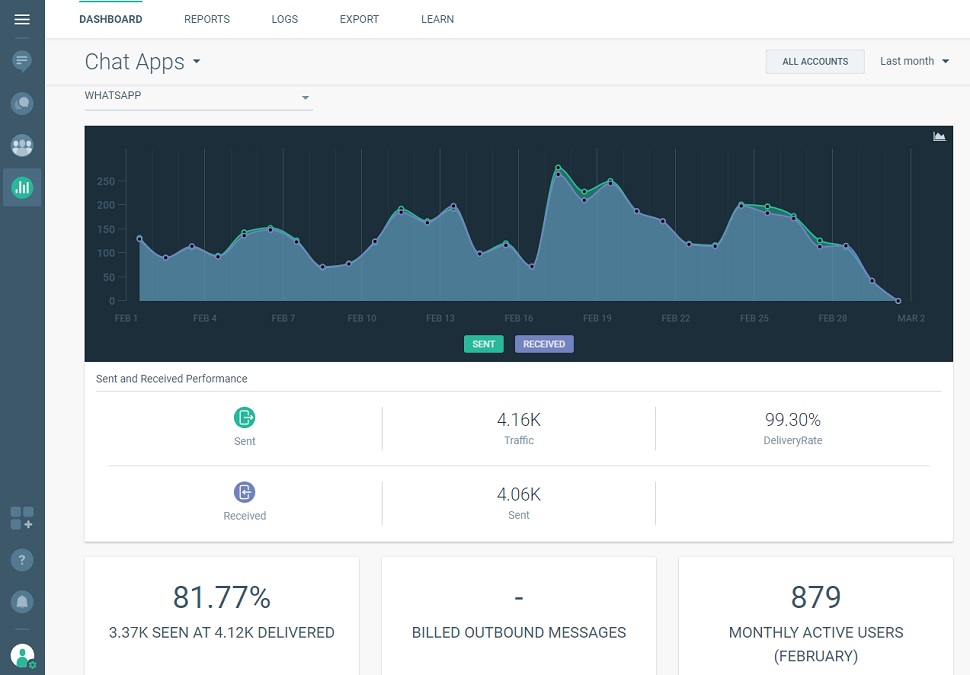Select the analytics bar chart sidebar icon
Screen dimensions: 970x675
pos(22,187)
